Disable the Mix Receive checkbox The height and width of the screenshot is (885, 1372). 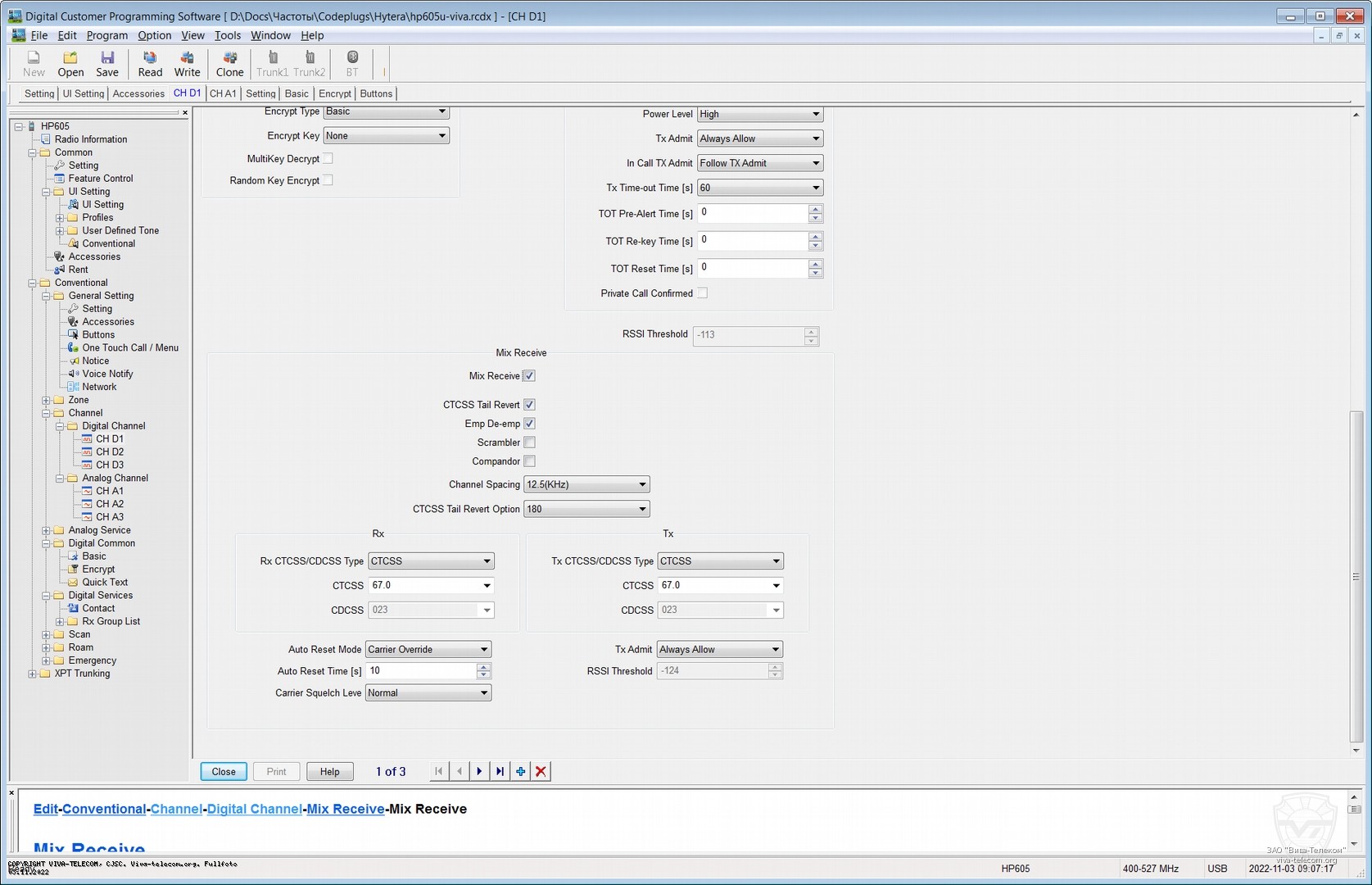coord(529,376)
